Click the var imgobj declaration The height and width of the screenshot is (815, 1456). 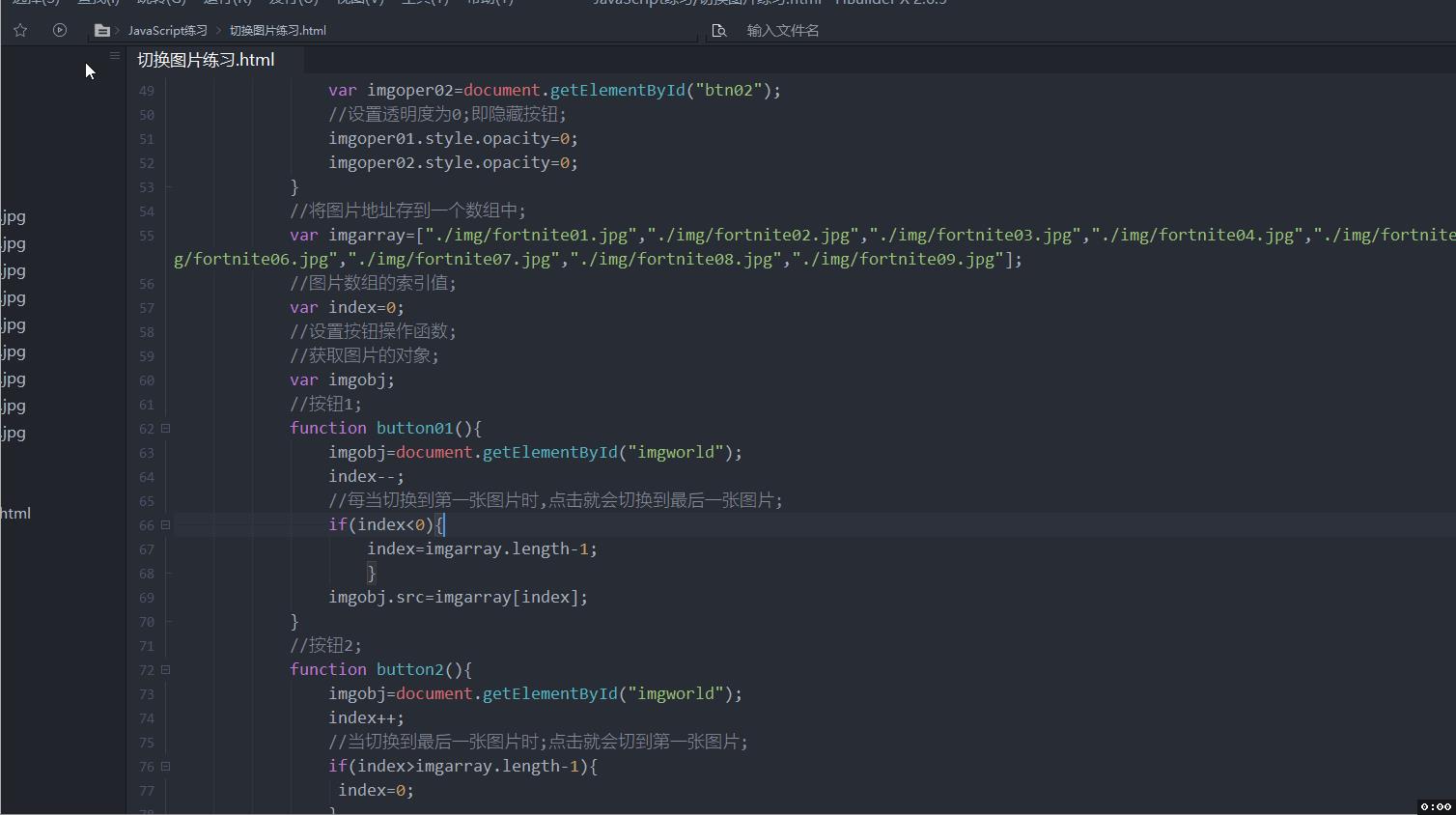(x=342, y=379)
